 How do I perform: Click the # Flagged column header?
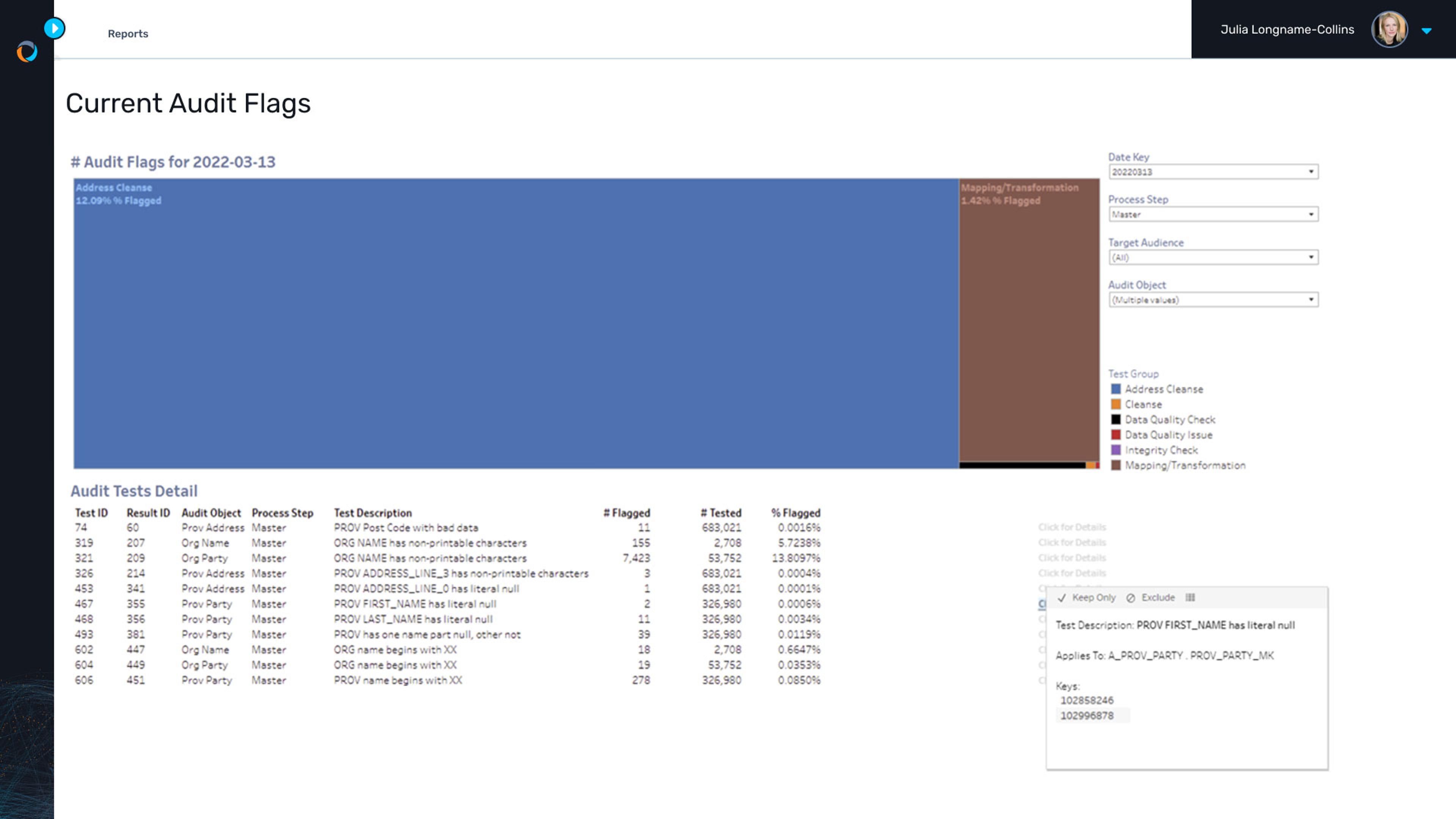(626, 513)
